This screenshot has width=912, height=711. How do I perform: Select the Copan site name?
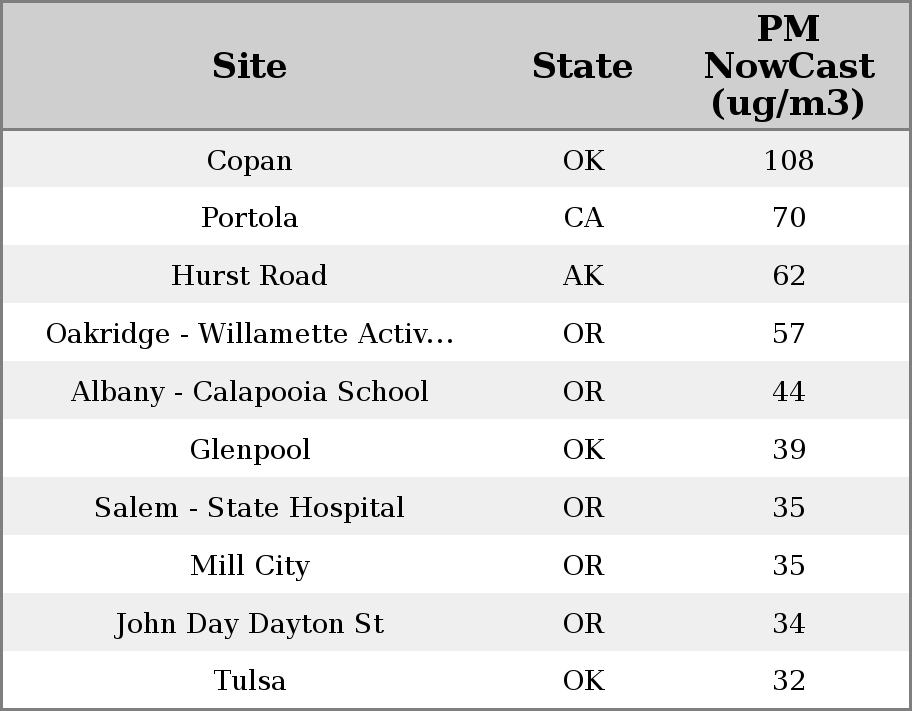[x=249, y=161]
